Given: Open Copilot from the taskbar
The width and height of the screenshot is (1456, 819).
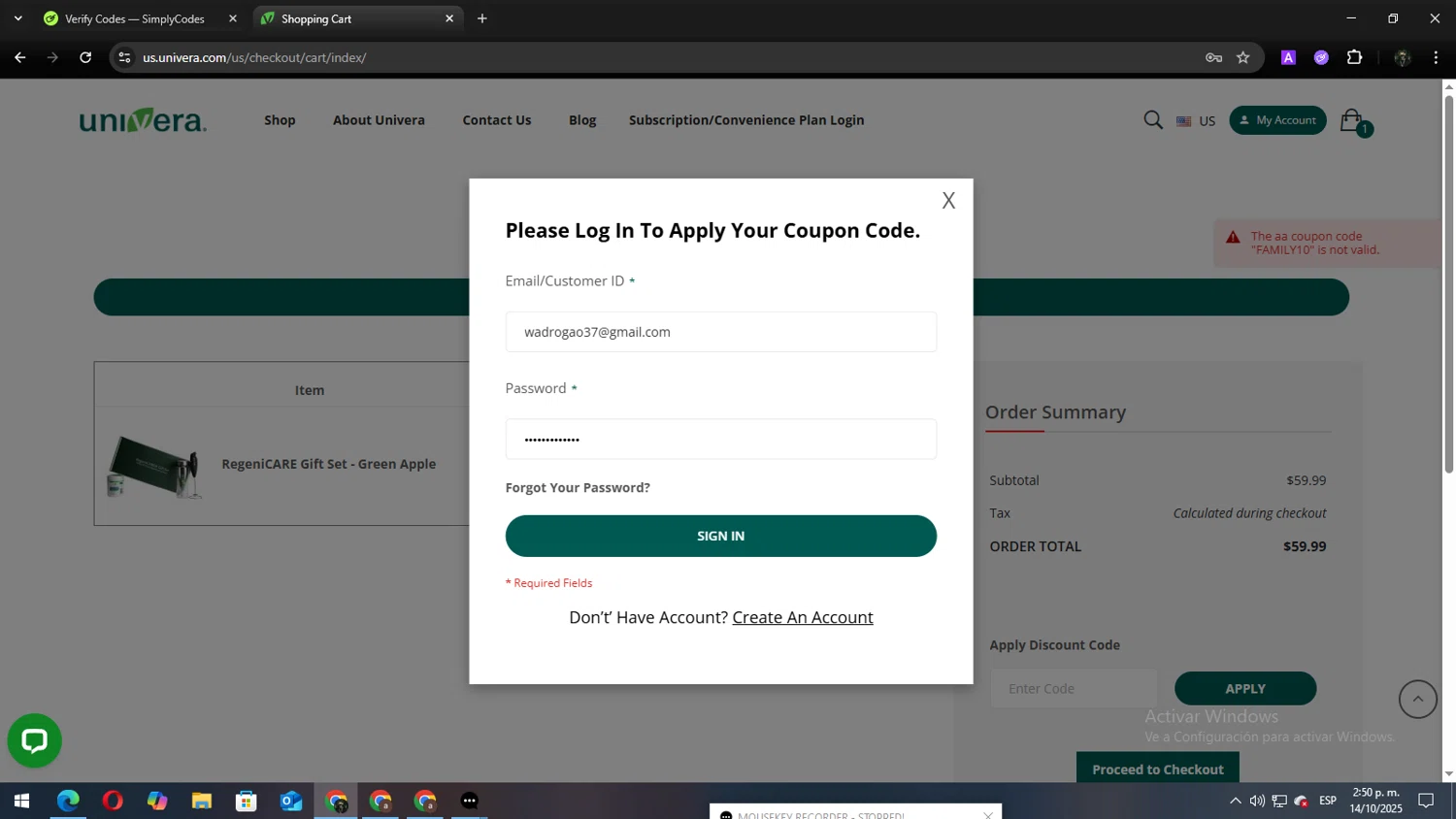Looking at the screenshot, I should 157,801.
